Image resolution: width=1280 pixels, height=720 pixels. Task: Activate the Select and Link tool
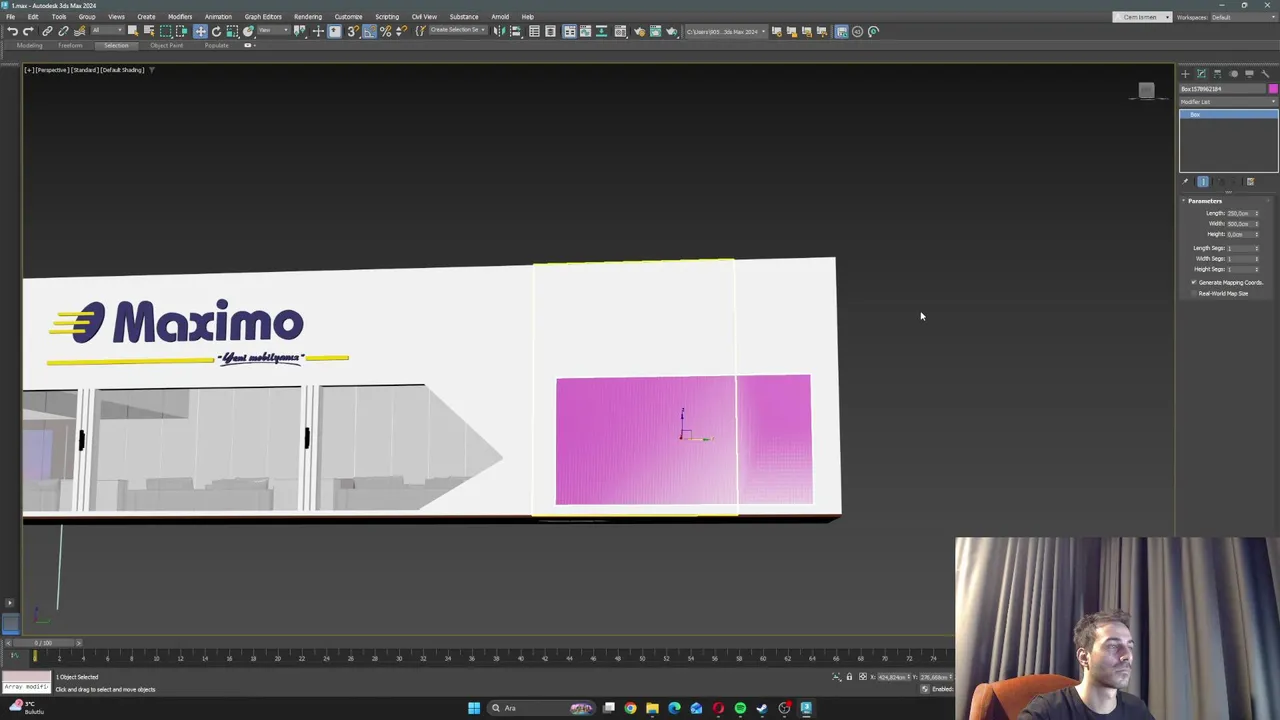(x=47, y=31)
